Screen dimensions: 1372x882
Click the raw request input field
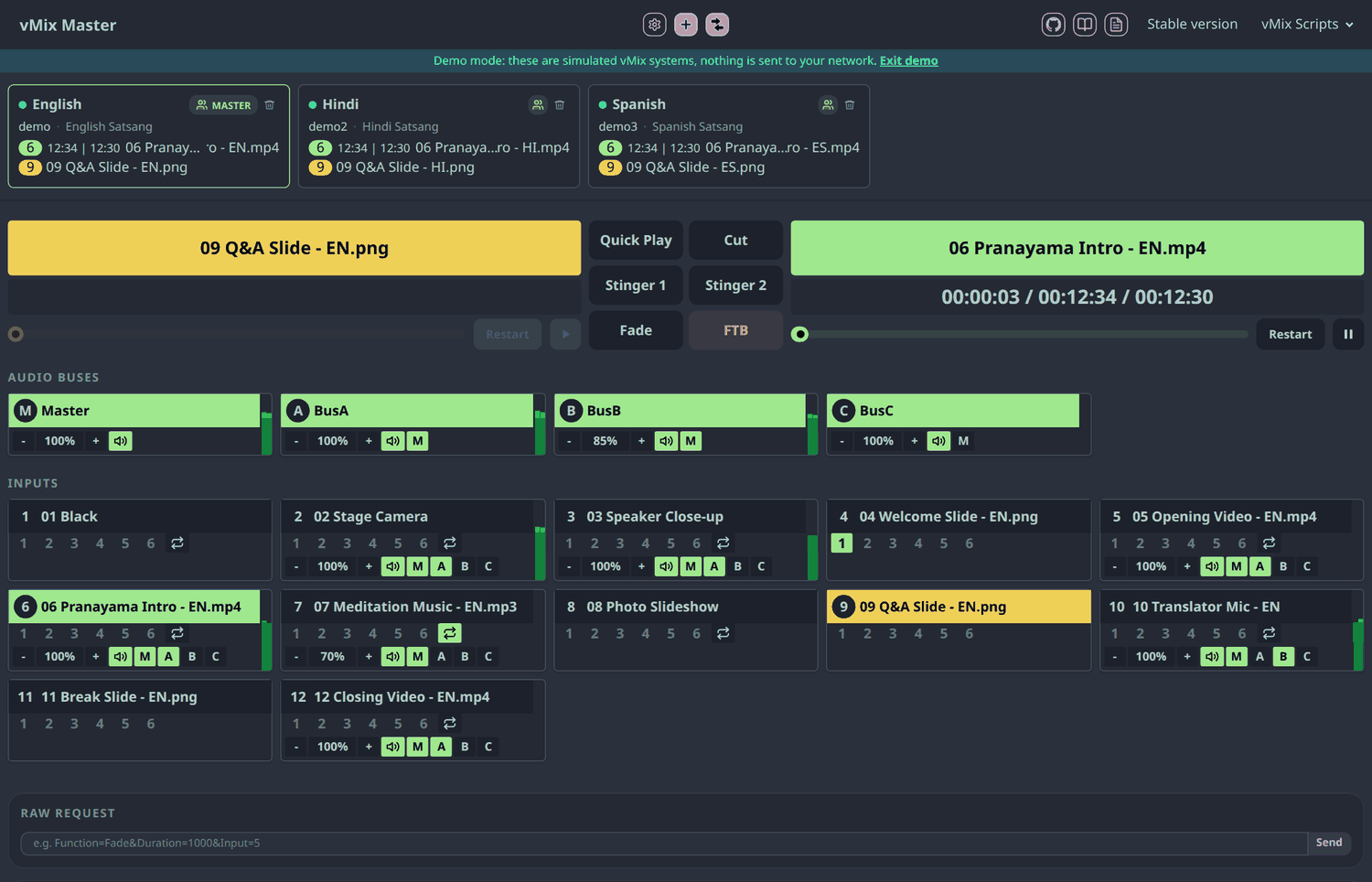[664, 843]
